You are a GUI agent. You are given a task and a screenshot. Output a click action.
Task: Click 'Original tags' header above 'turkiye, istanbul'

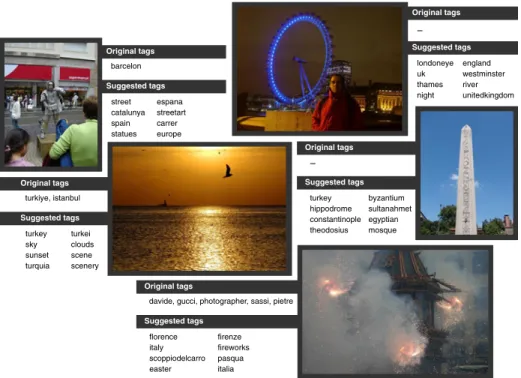coord(54,183)
